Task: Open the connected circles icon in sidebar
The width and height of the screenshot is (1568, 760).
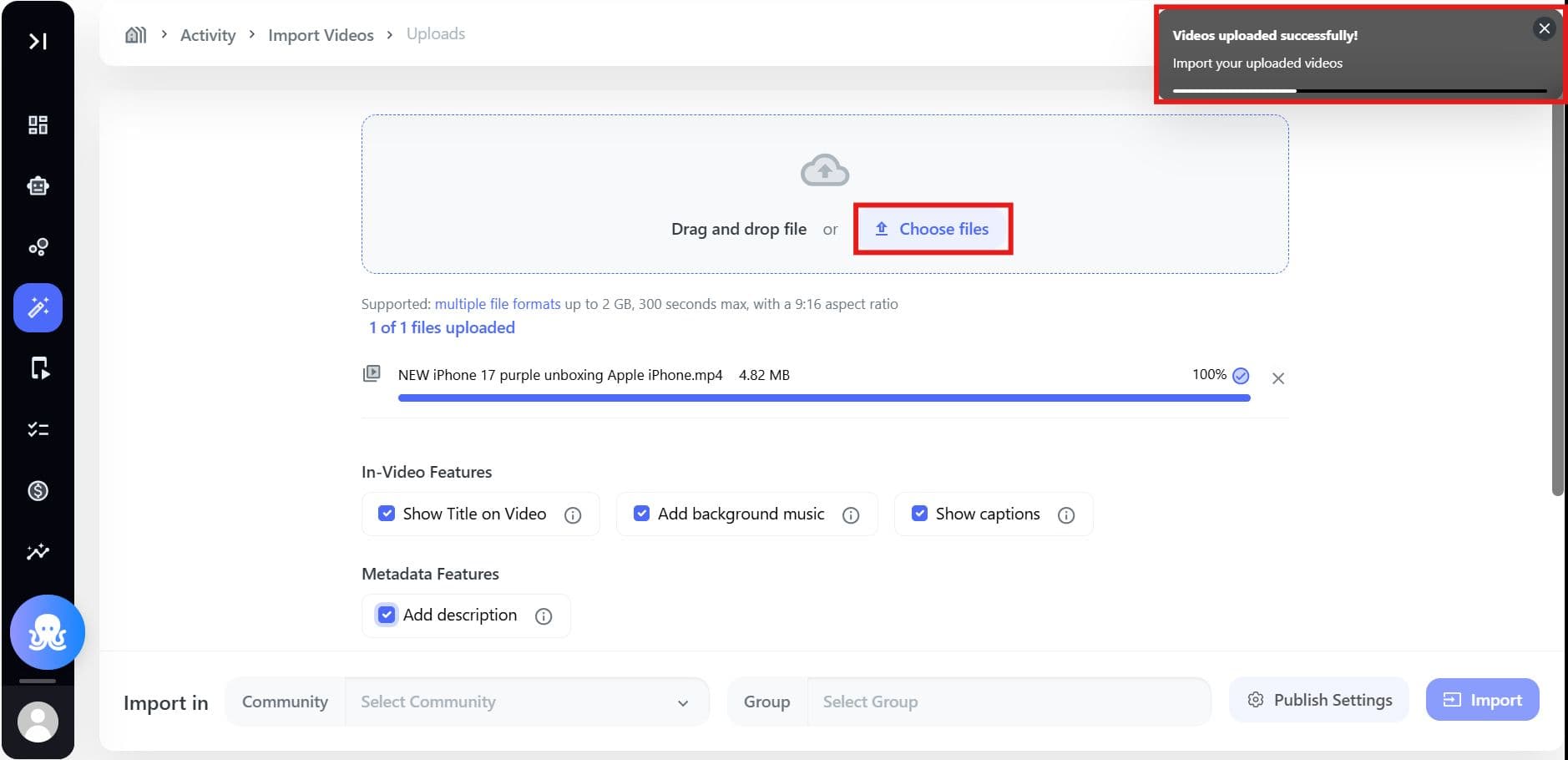Action: 38,247
